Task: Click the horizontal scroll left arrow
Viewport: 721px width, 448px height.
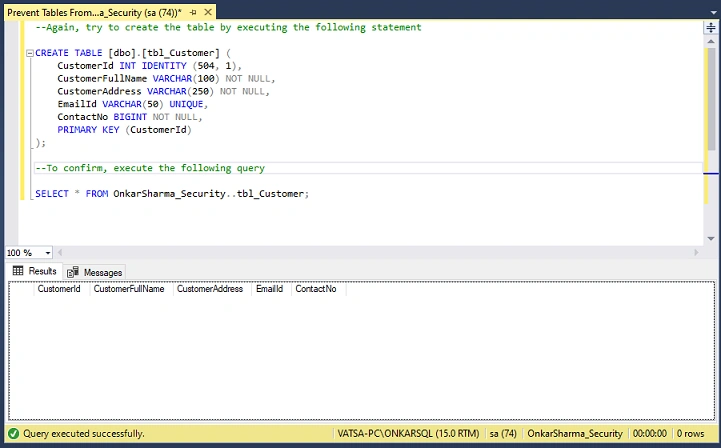Action: coord(60,253)
